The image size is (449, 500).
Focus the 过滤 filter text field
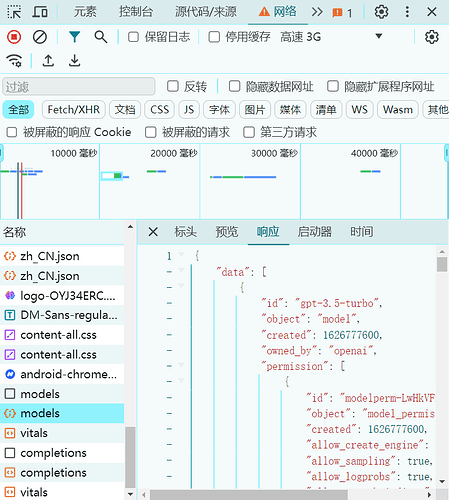pos(79,87)
